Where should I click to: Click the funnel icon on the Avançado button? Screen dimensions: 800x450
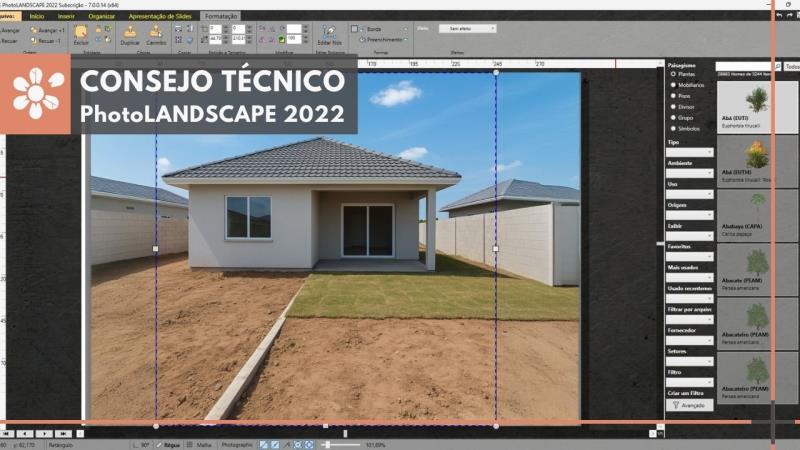coord(676,405)
